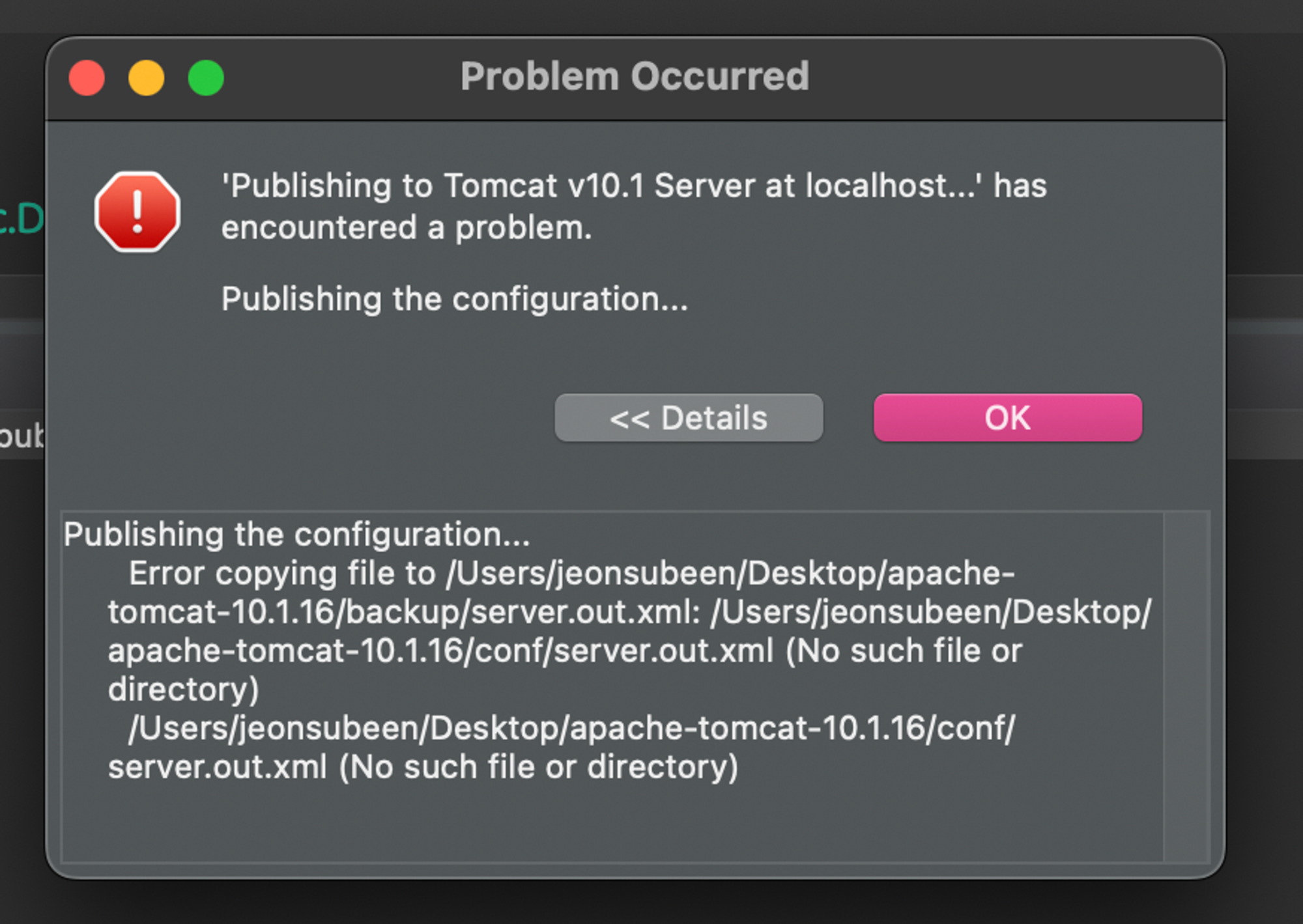Click empty space below the details text
The image size is (1303, 924).
click(612, 824)
